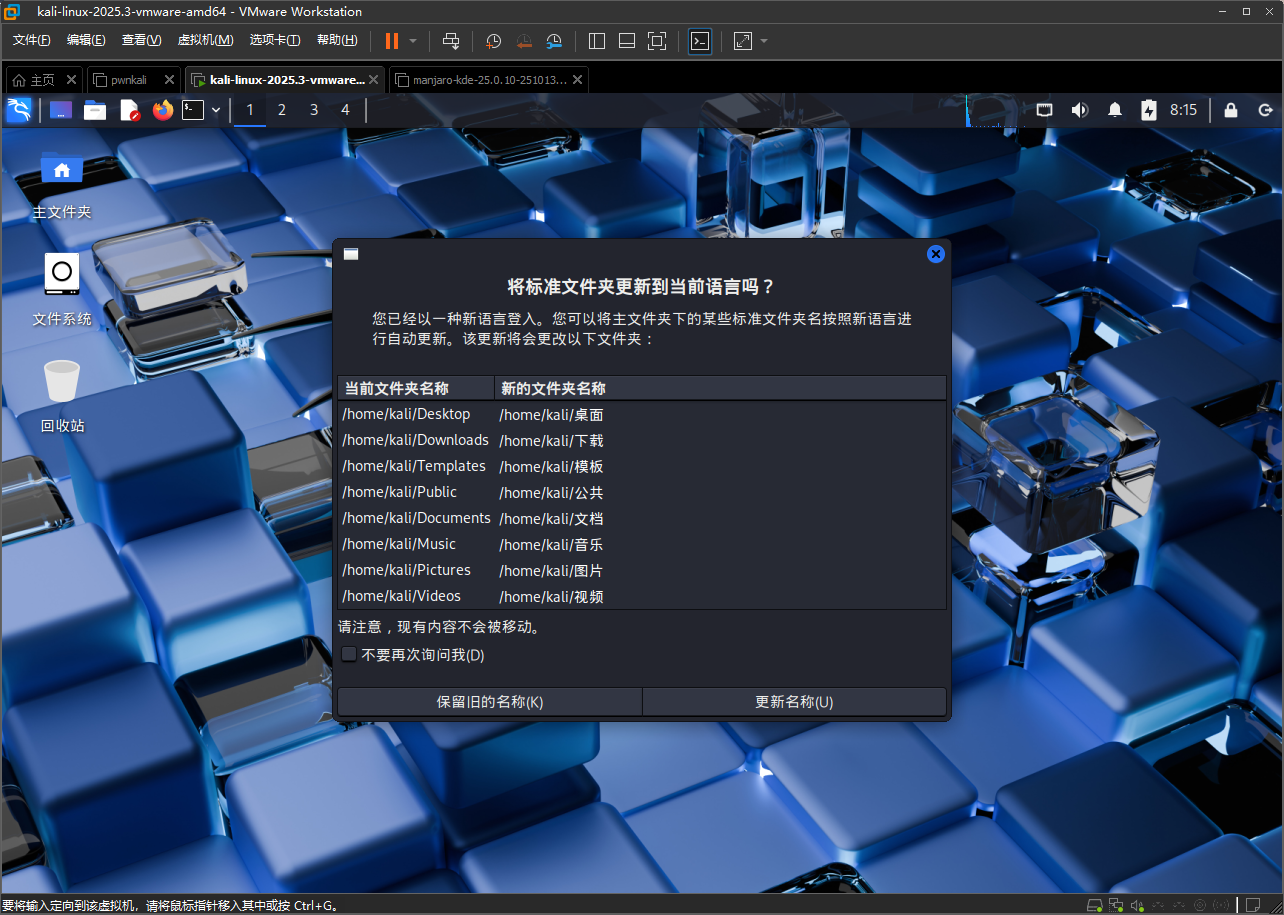Click the VMware take snapshot icon

[494, 41]
